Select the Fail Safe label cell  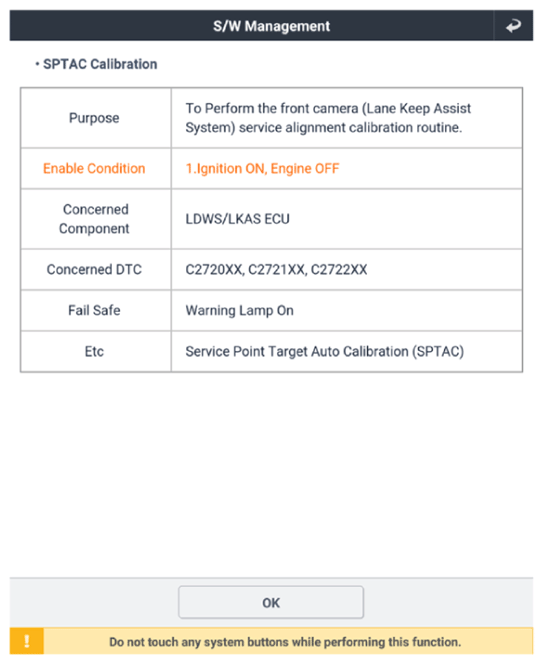tap(96, 310)
